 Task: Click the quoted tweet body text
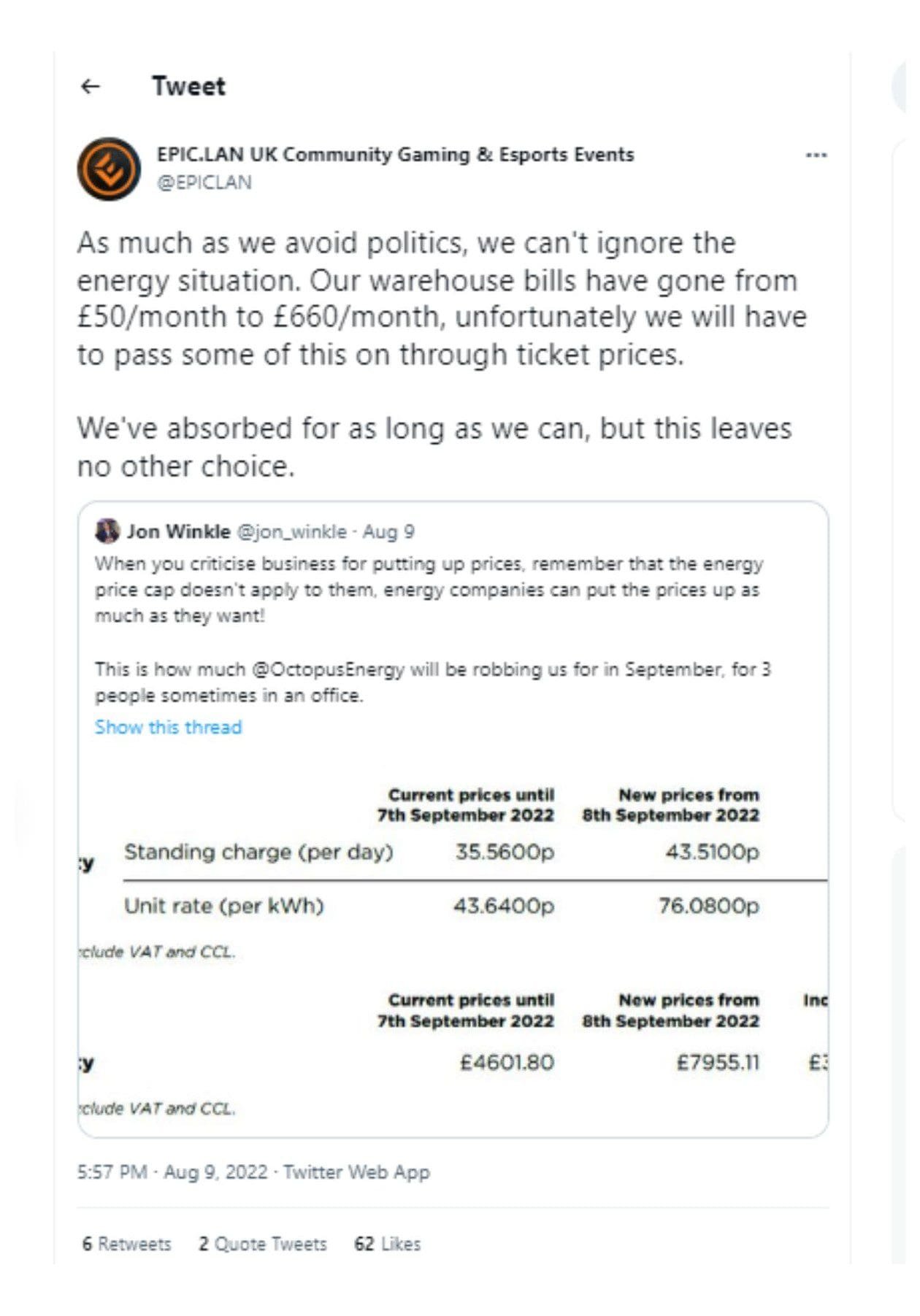tap(429, 590)
